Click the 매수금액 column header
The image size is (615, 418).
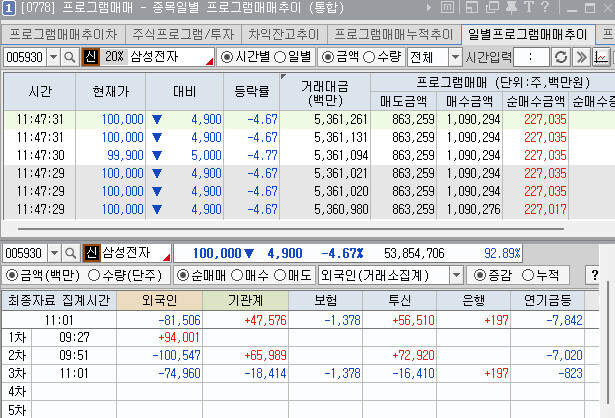[469, 102]
